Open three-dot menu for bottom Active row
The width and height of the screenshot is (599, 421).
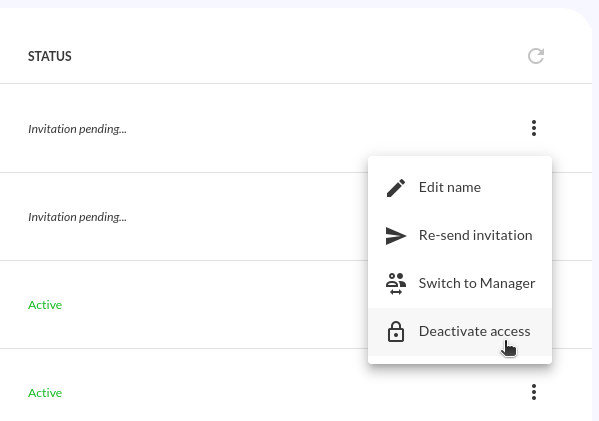click(534, 392)
